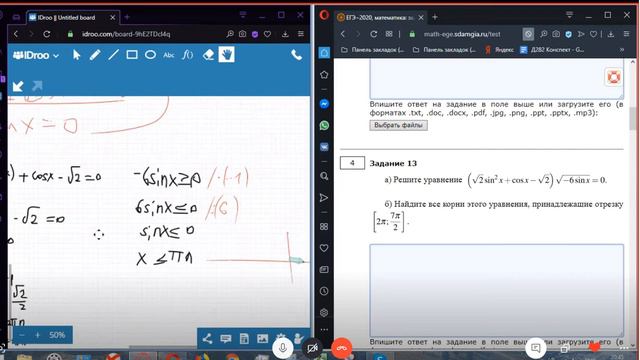Open the chat icon in IDroo bottom bar
The height and width of the screenshot is (360, 640).
(x=226, y=338)
